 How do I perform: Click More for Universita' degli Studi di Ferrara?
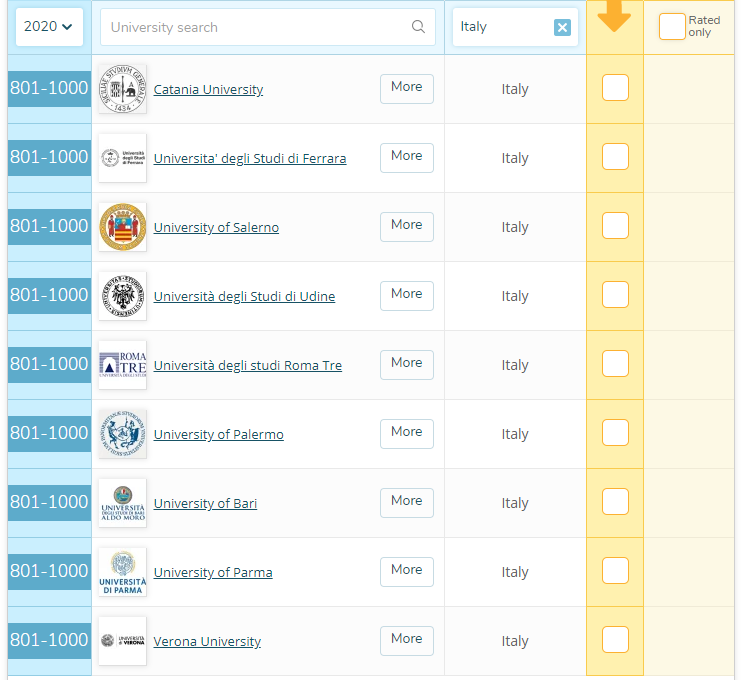pyautogui.click(x=407, y=158)
